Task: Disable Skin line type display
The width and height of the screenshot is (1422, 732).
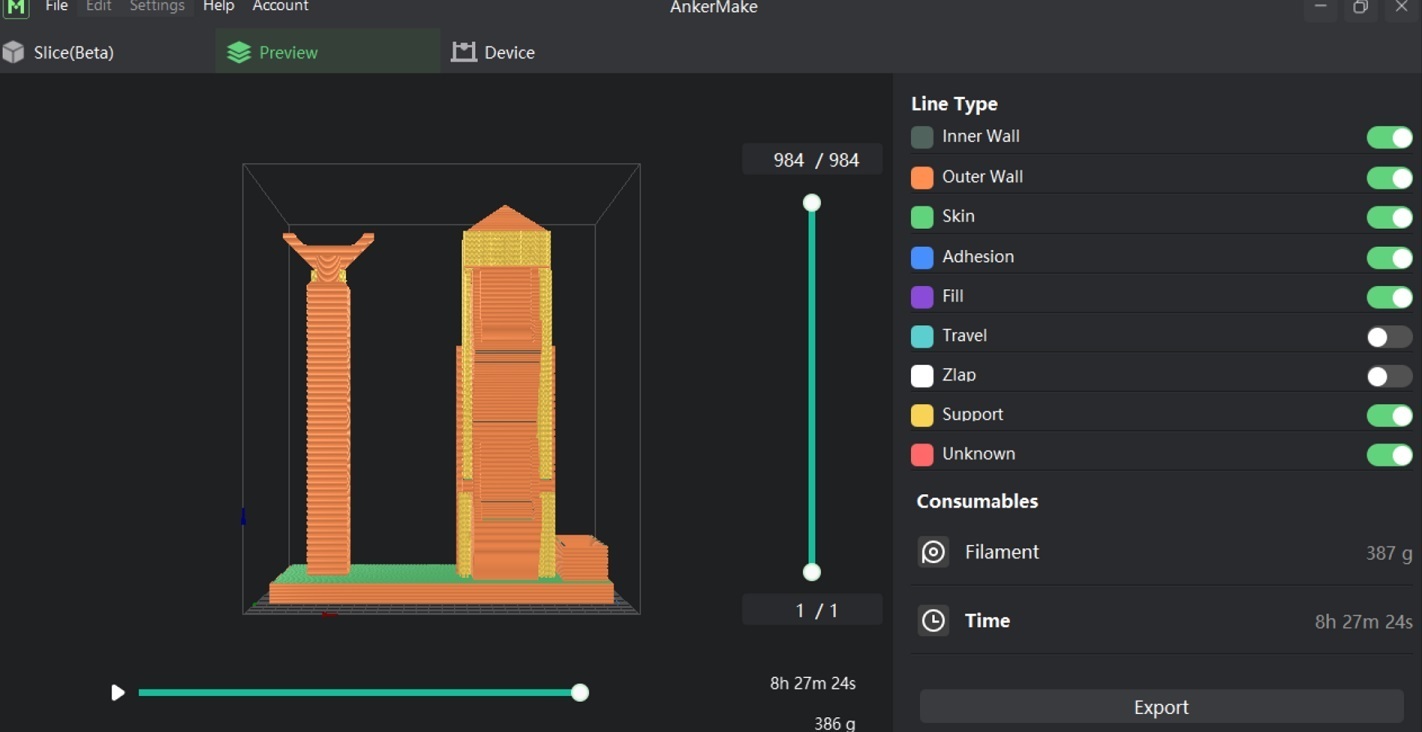Action: coord(1389,217)
